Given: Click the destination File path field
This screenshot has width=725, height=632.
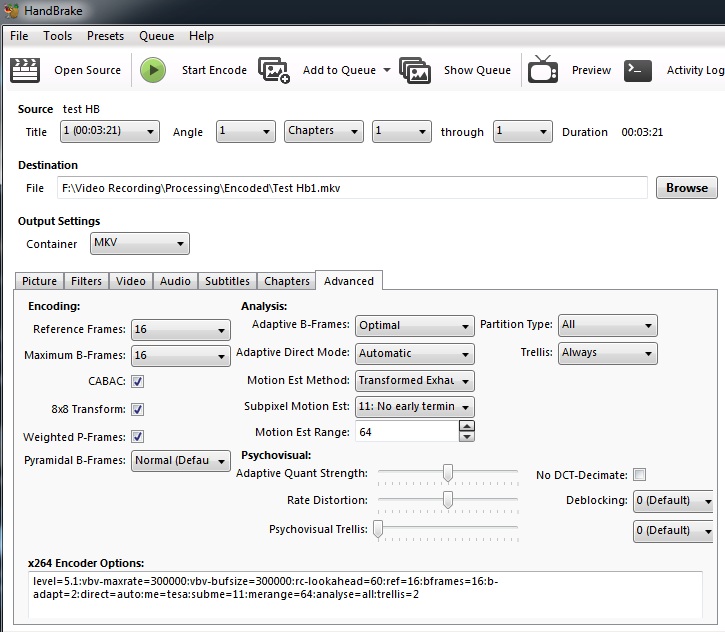Looking at the screenshot, I should [x=352, y=188].
